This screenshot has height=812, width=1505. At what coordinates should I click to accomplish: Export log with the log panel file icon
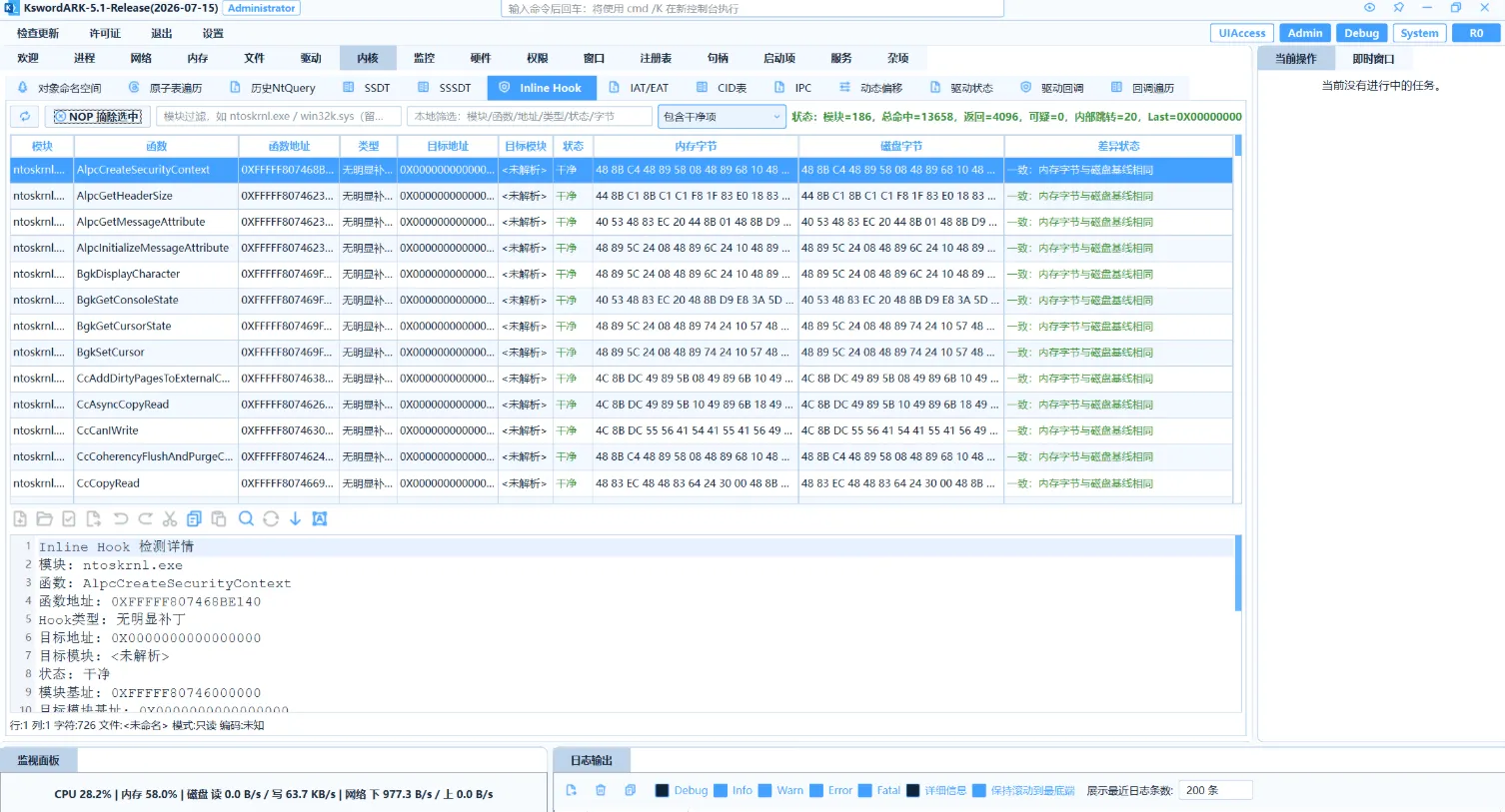pyautogui.click(x=572, y=790)
